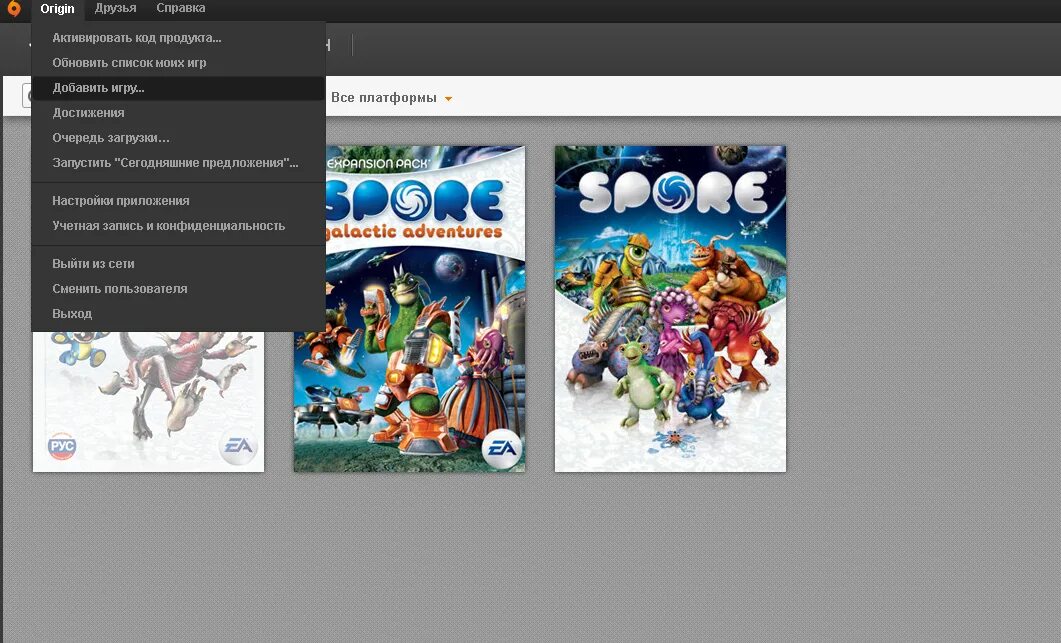Open the Origin menu
The image size is (1061, 643).
(57, 9)
